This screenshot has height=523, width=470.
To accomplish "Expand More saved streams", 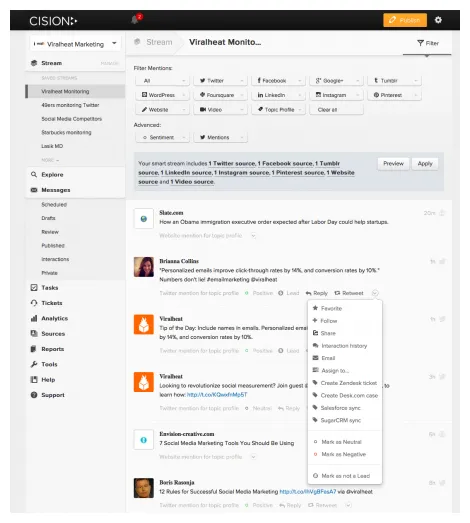I will (50, 160).
